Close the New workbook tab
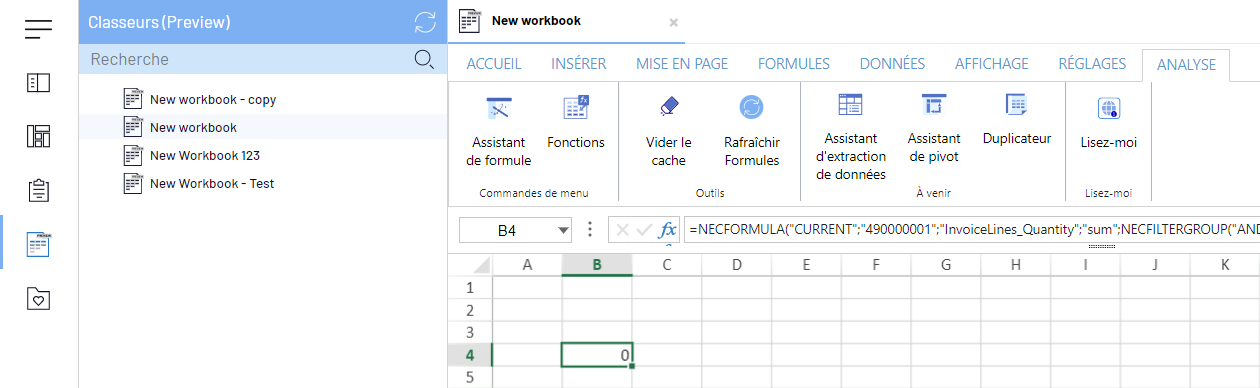Screen dimensions: 1260x388 click(673, 22)
